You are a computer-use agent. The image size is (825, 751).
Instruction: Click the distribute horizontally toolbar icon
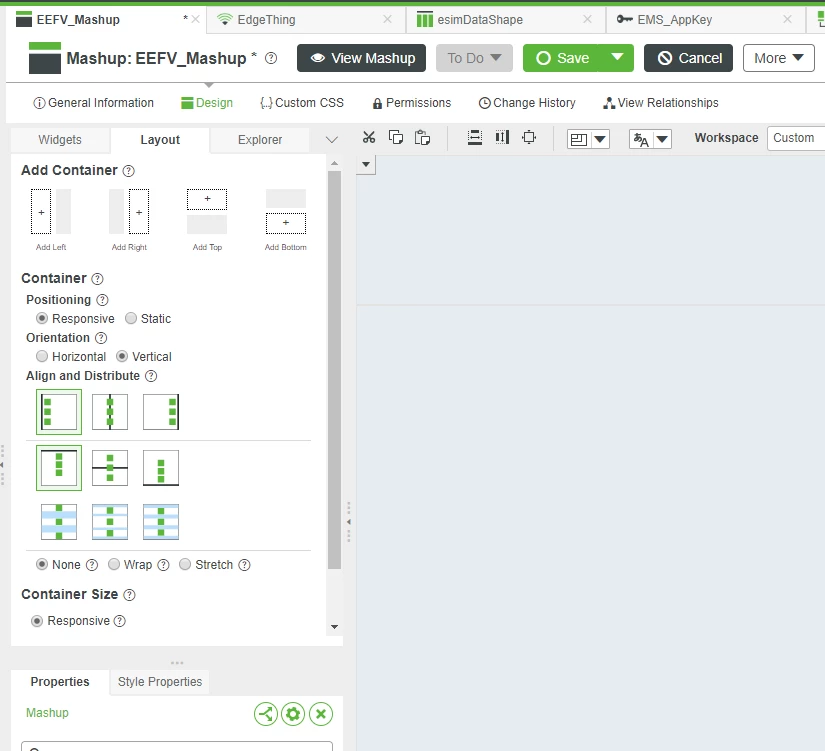pyautogui.click(x=502, y=138)
